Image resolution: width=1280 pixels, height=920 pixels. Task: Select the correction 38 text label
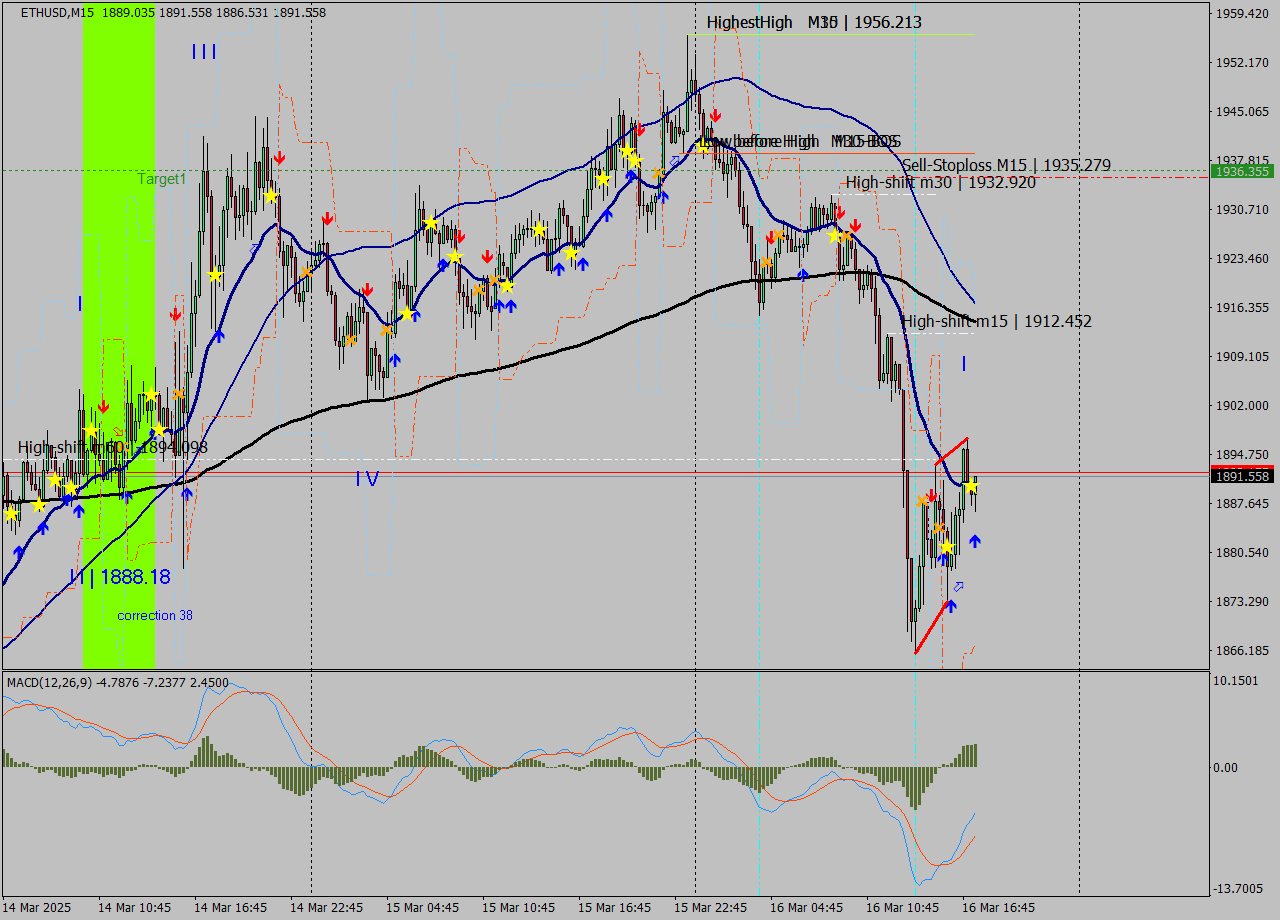[155, 615]
